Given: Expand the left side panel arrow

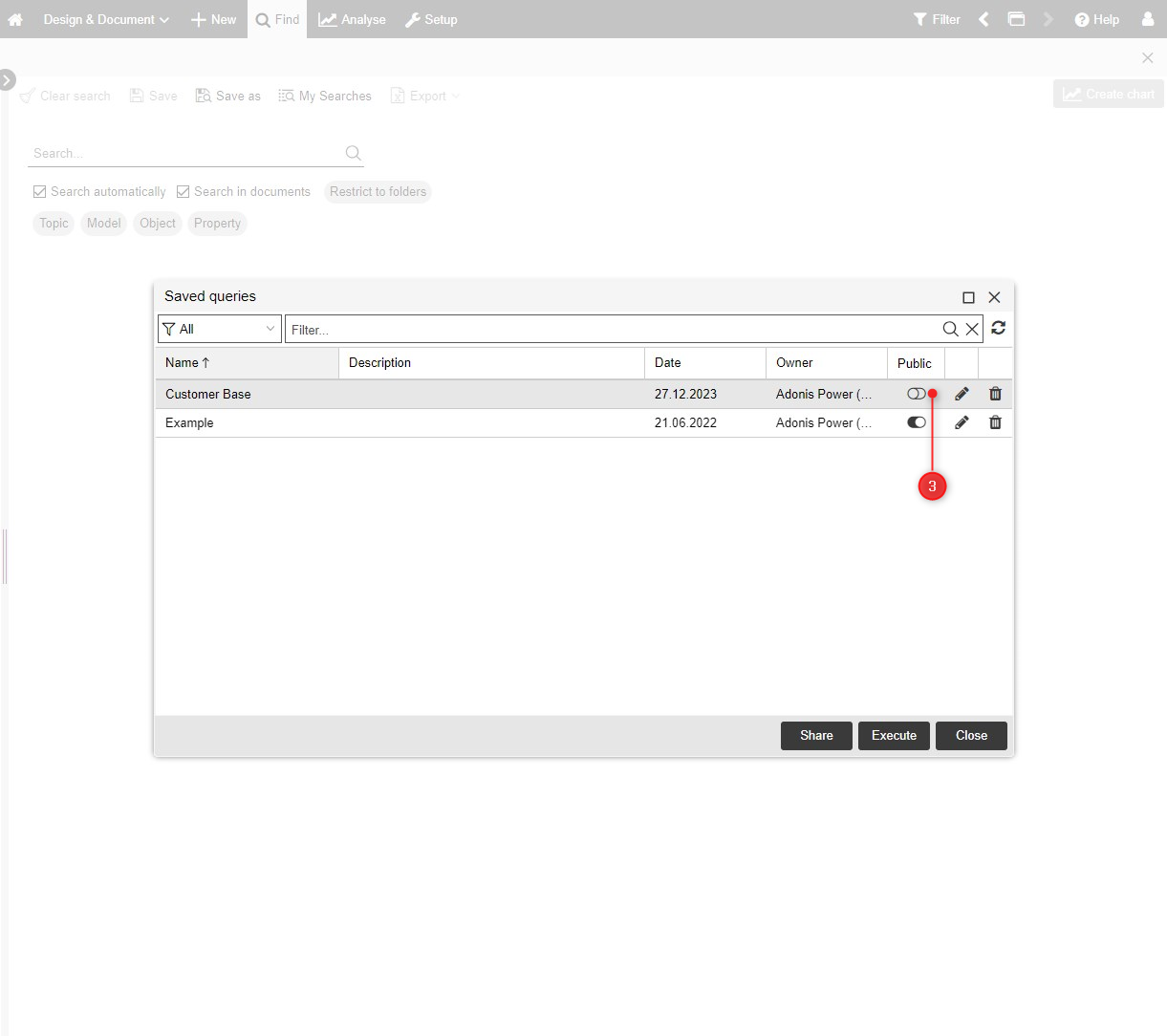Looking at the screenshot, I should 8,79.
